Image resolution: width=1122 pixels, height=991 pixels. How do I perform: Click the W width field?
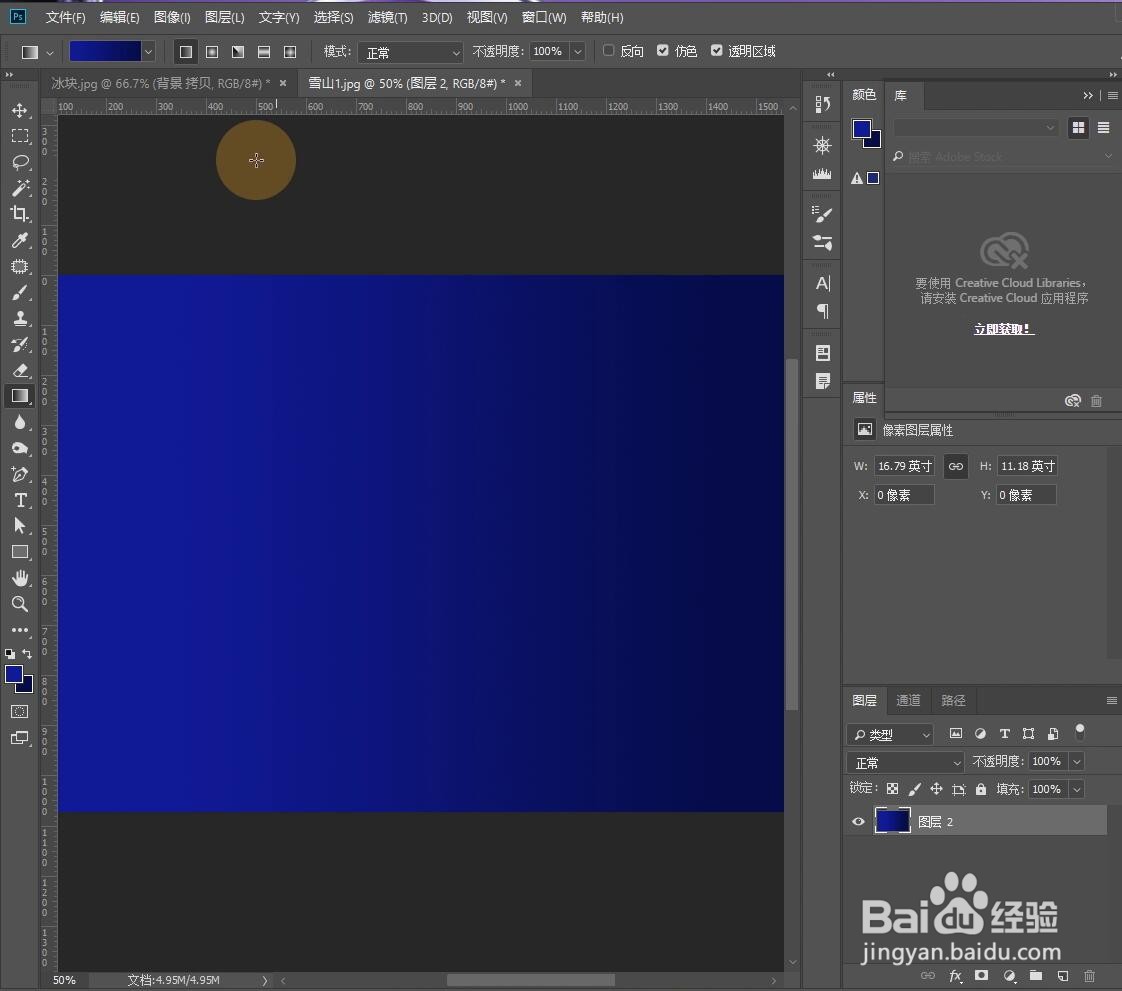(x=904, y=466)
